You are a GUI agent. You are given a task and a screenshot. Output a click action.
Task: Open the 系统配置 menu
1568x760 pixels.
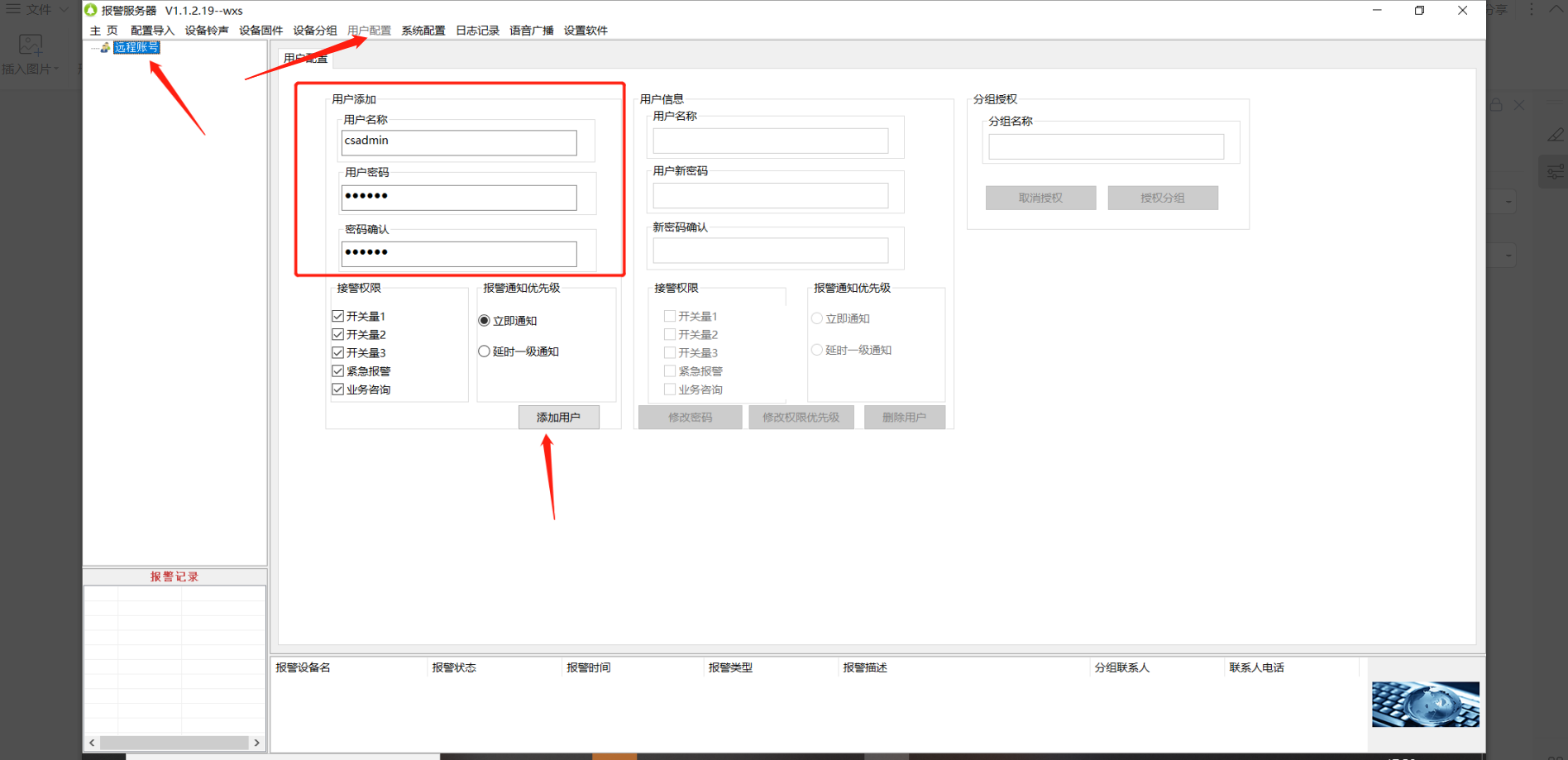[x=423, y=31]
